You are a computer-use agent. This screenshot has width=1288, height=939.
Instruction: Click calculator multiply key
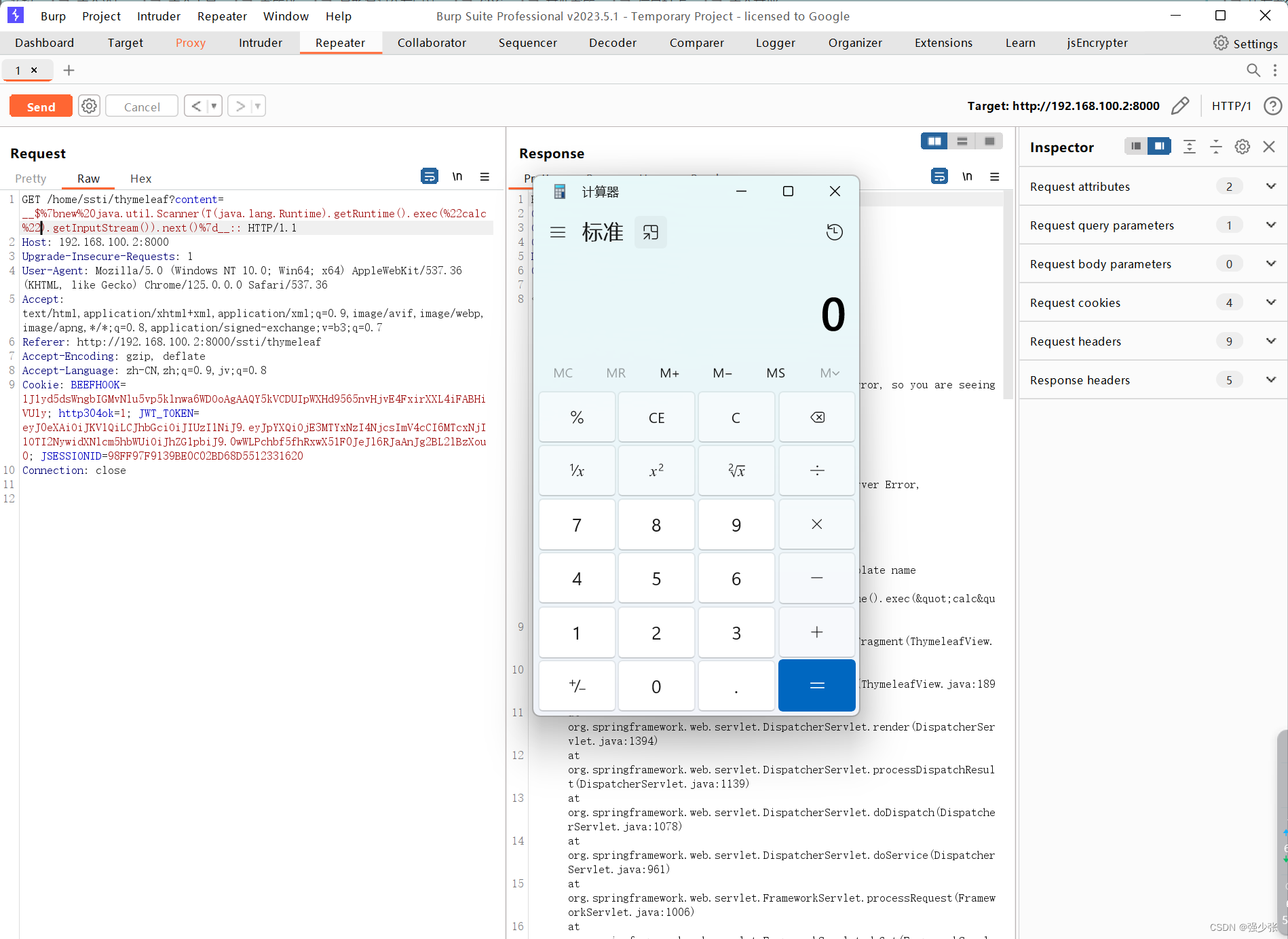817,524
